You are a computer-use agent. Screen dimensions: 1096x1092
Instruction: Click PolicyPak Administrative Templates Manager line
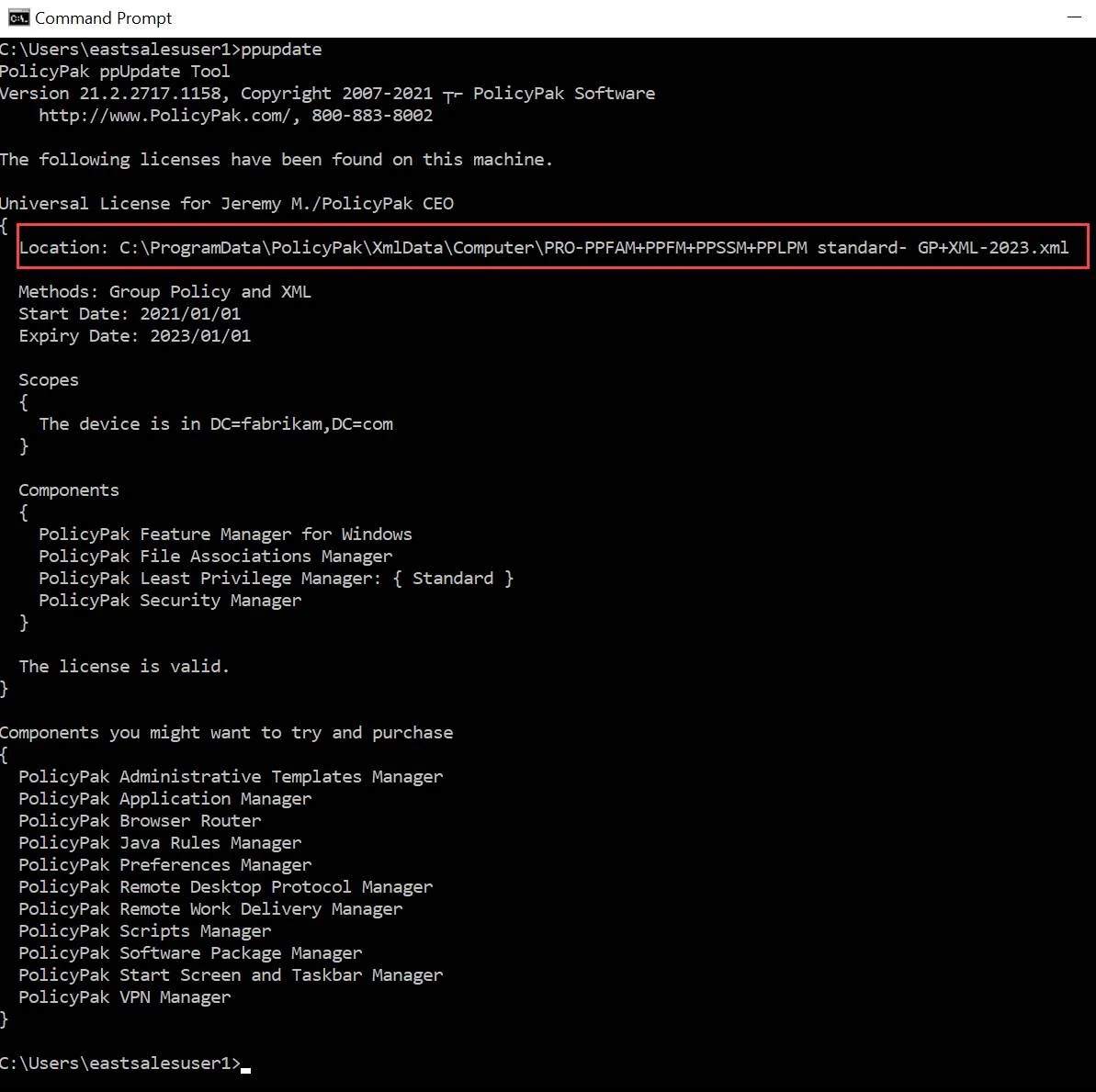231,776
